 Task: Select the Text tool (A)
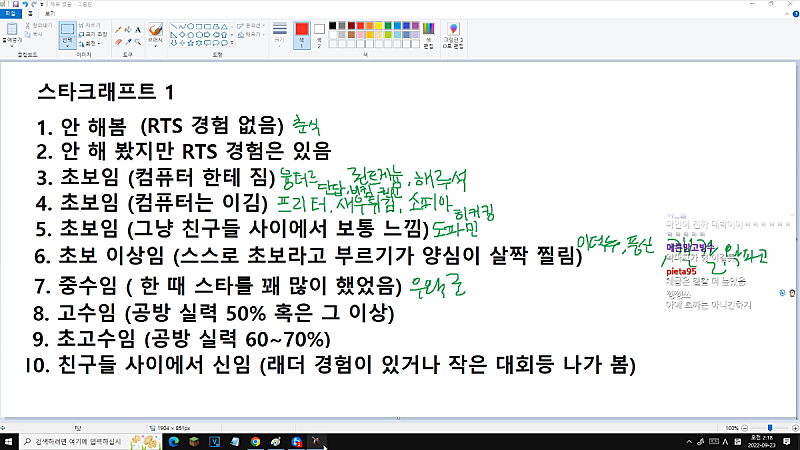[138, 30]
